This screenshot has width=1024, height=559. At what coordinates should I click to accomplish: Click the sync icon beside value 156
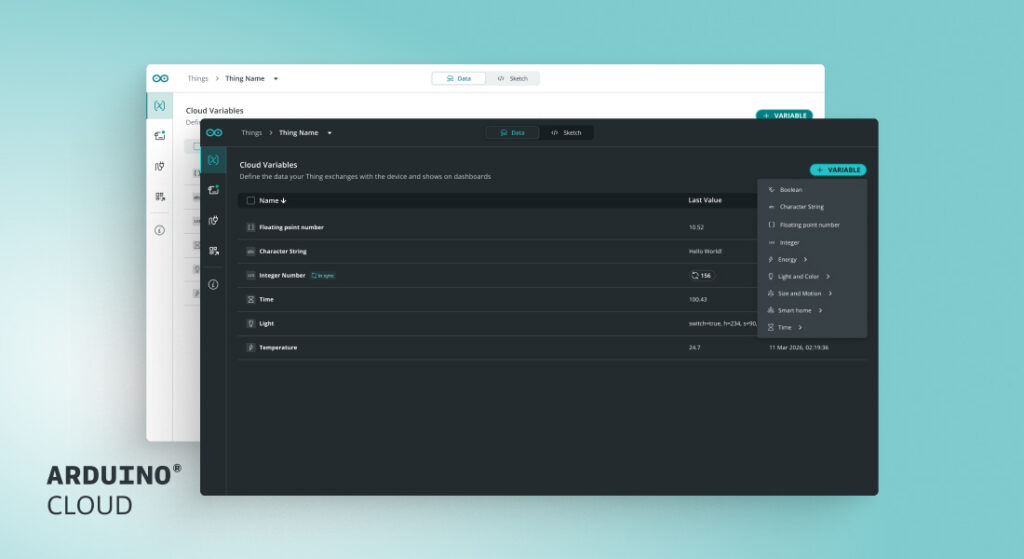click(695, 275)
